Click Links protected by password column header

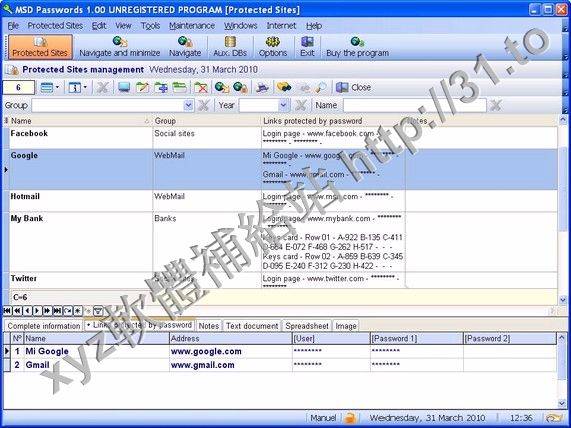point(333,121)
